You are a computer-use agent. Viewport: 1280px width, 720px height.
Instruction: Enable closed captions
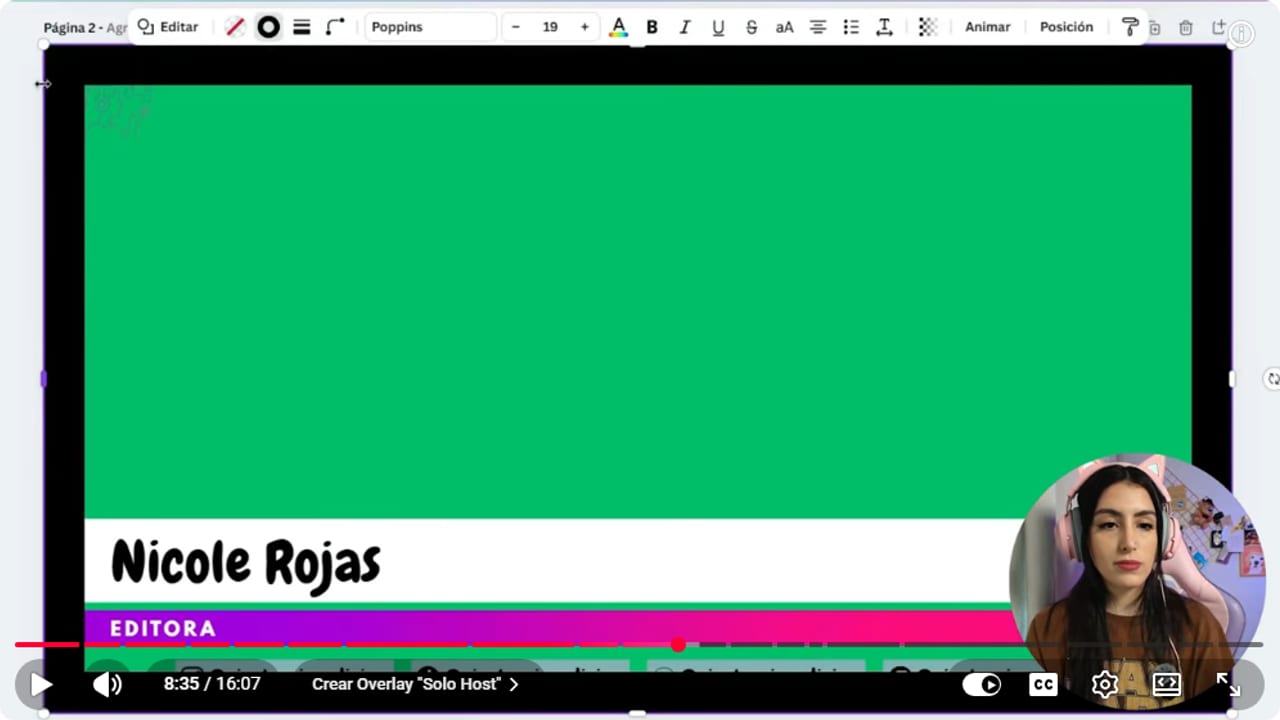[x=1043, y=684]
